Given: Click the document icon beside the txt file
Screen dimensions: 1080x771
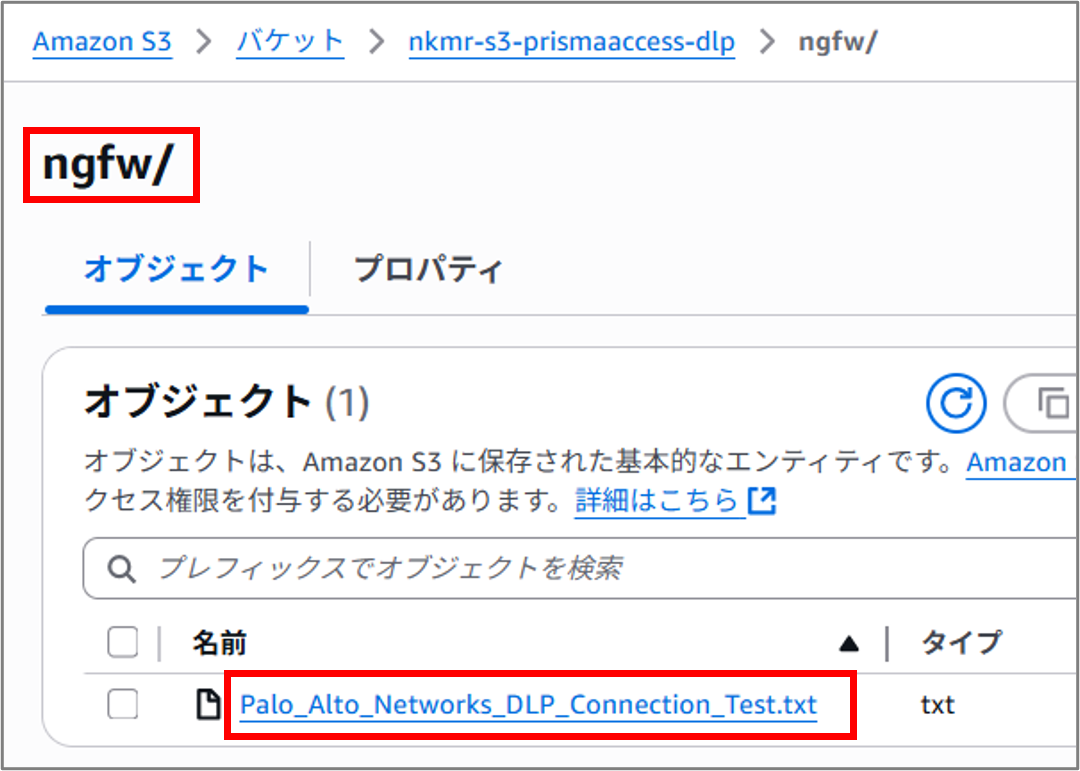Looking at the screenshot, I should coord(207,705).
